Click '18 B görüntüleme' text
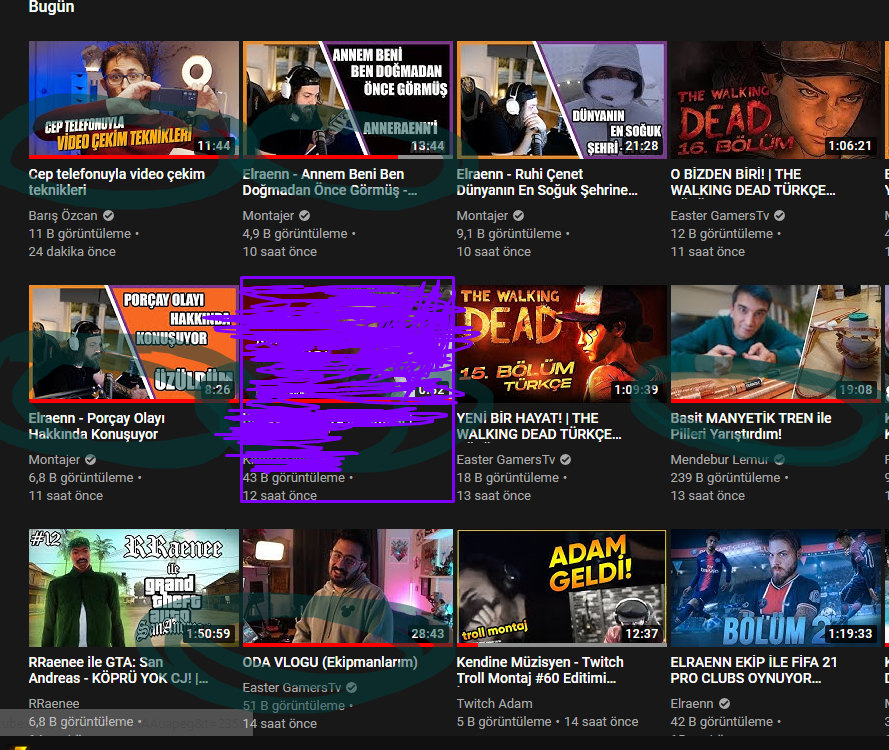The image size is (889, 750). (x=508, y=478)
